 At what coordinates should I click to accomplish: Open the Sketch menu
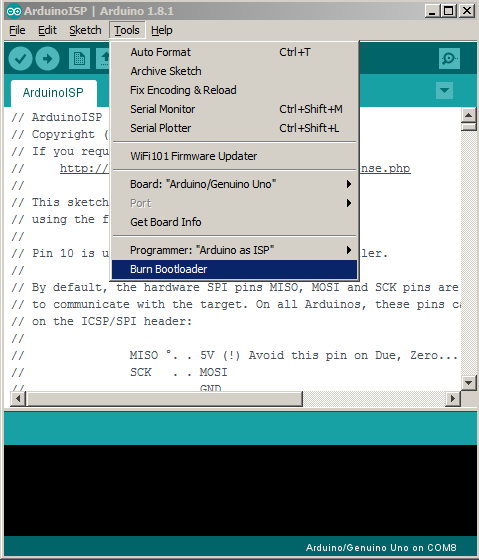click(x=85, y=30)
